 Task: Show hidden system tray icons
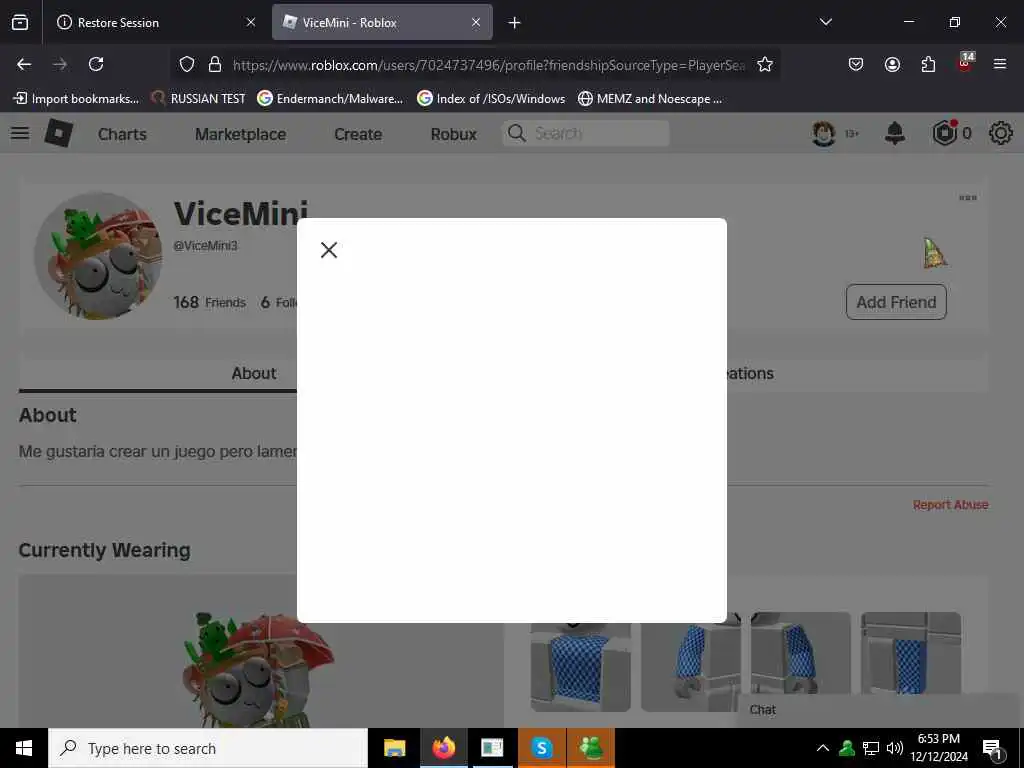point(823,748)
